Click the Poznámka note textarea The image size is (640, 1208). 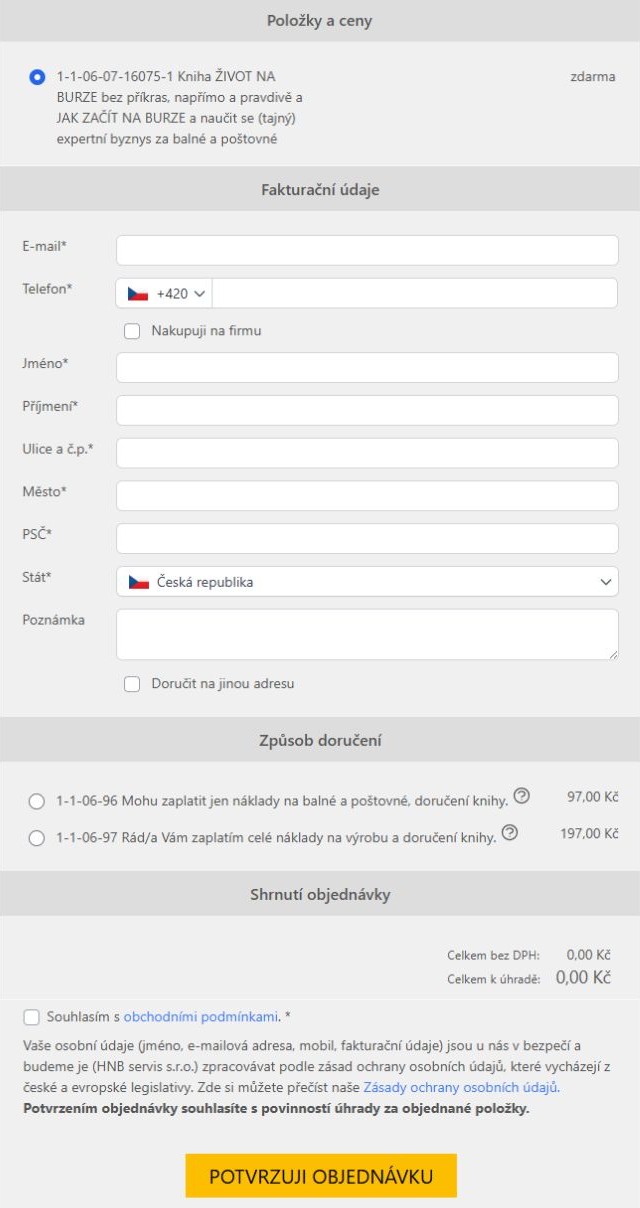367,634
